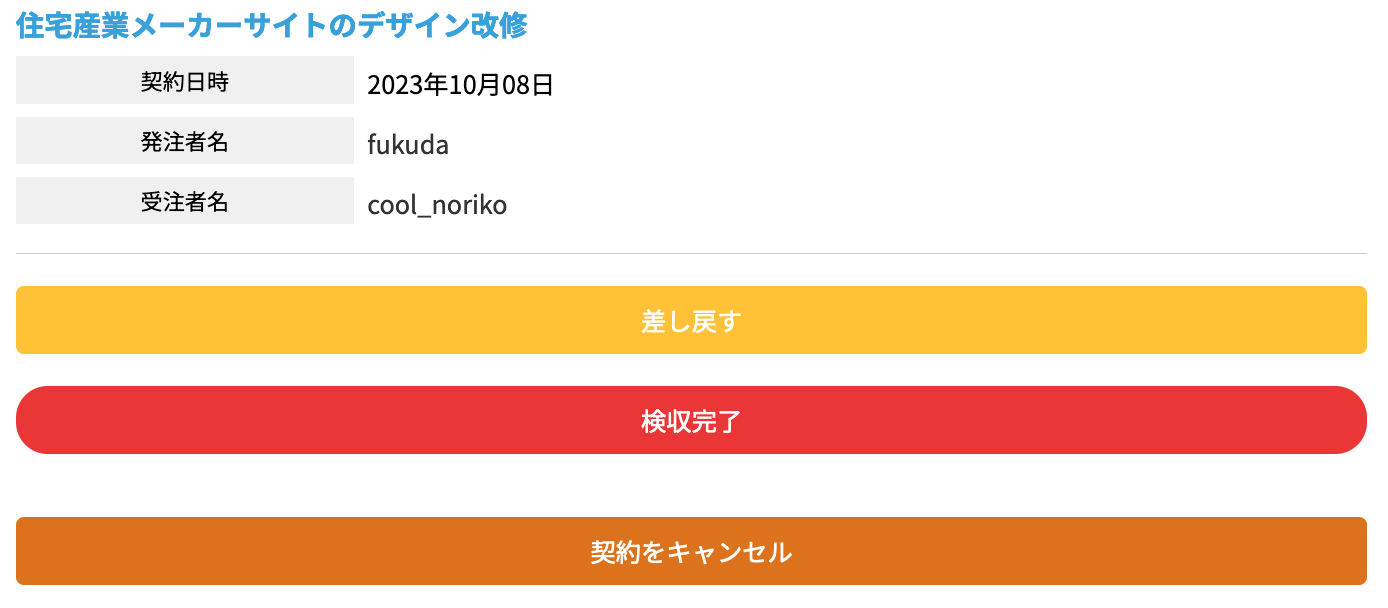Click the date 2023年10月08日
Viewport: 1388px width, 608px height.
460,85
